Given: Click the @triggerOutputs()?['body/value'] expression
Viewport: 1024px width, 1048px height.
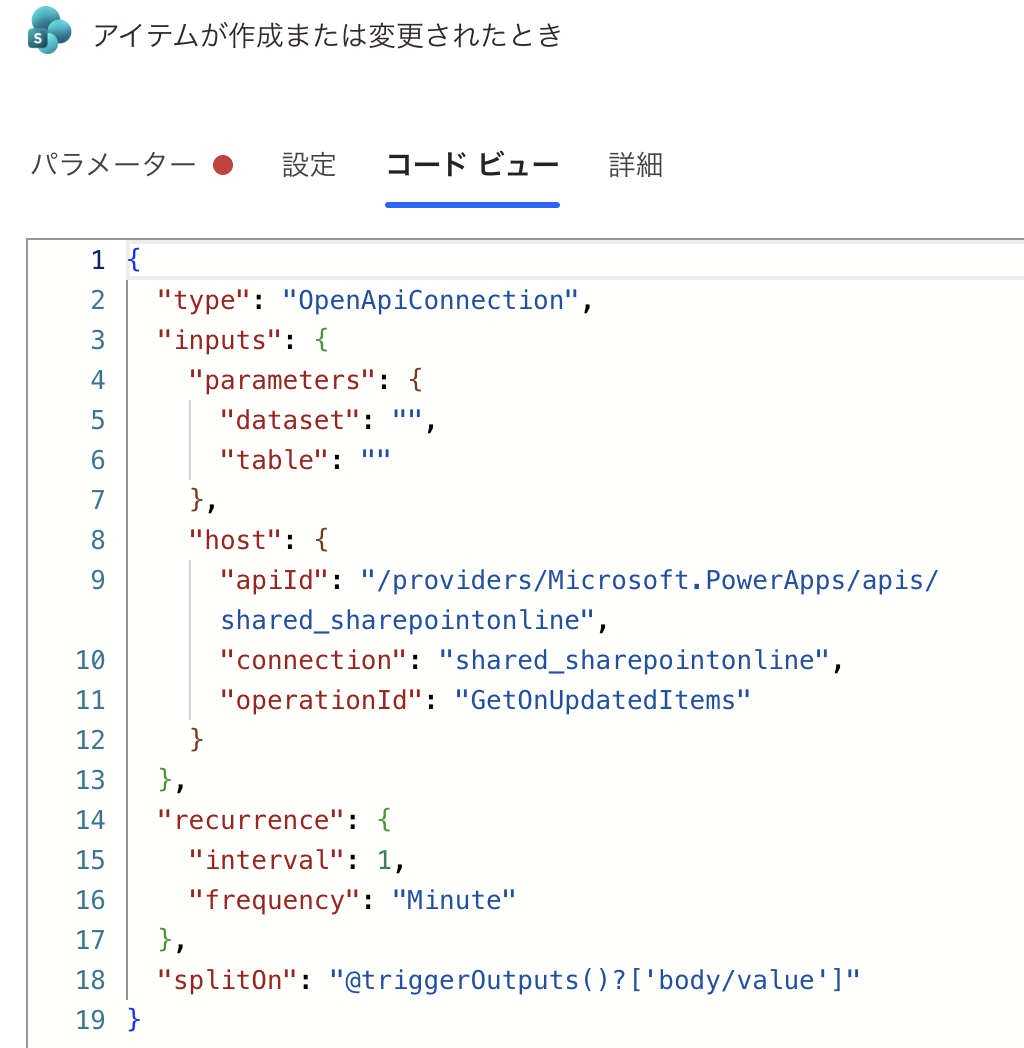Looking at the screenshot, I should [x=594, y=980].
